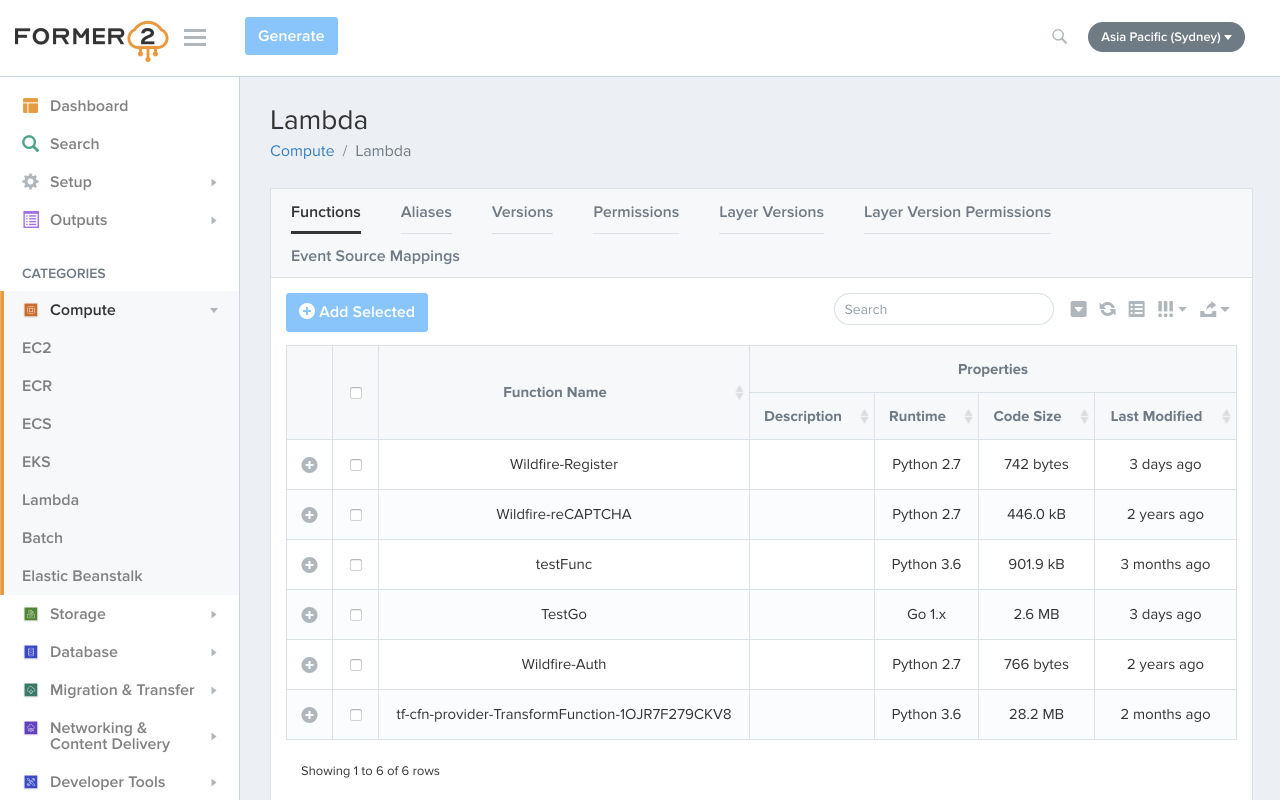
Task: Select the testFunc row checkbox
Action: point(356,565)
